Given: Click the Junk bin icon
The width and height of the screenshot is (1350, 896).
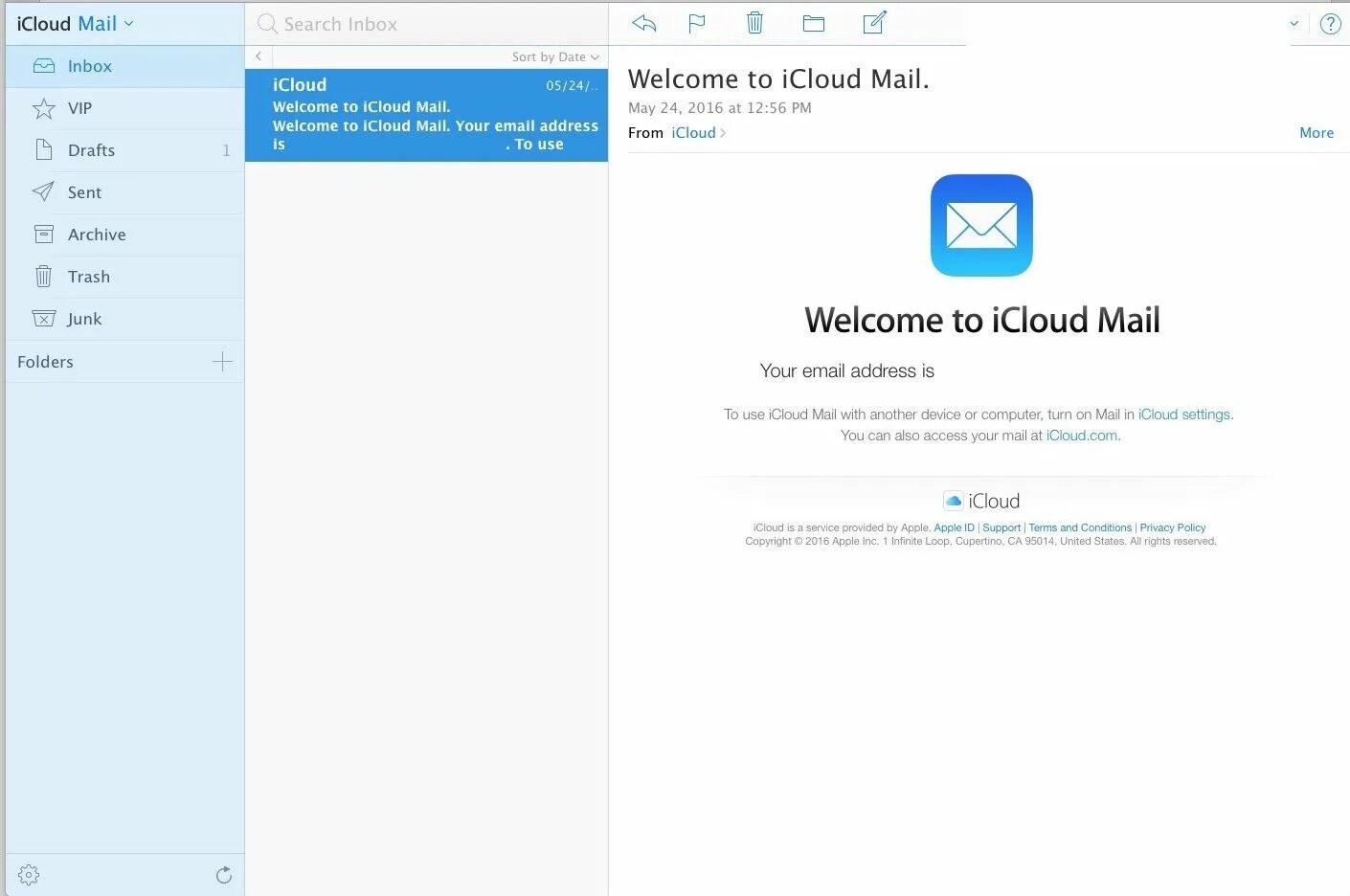Looking at the screenshot, I should 44,319.
